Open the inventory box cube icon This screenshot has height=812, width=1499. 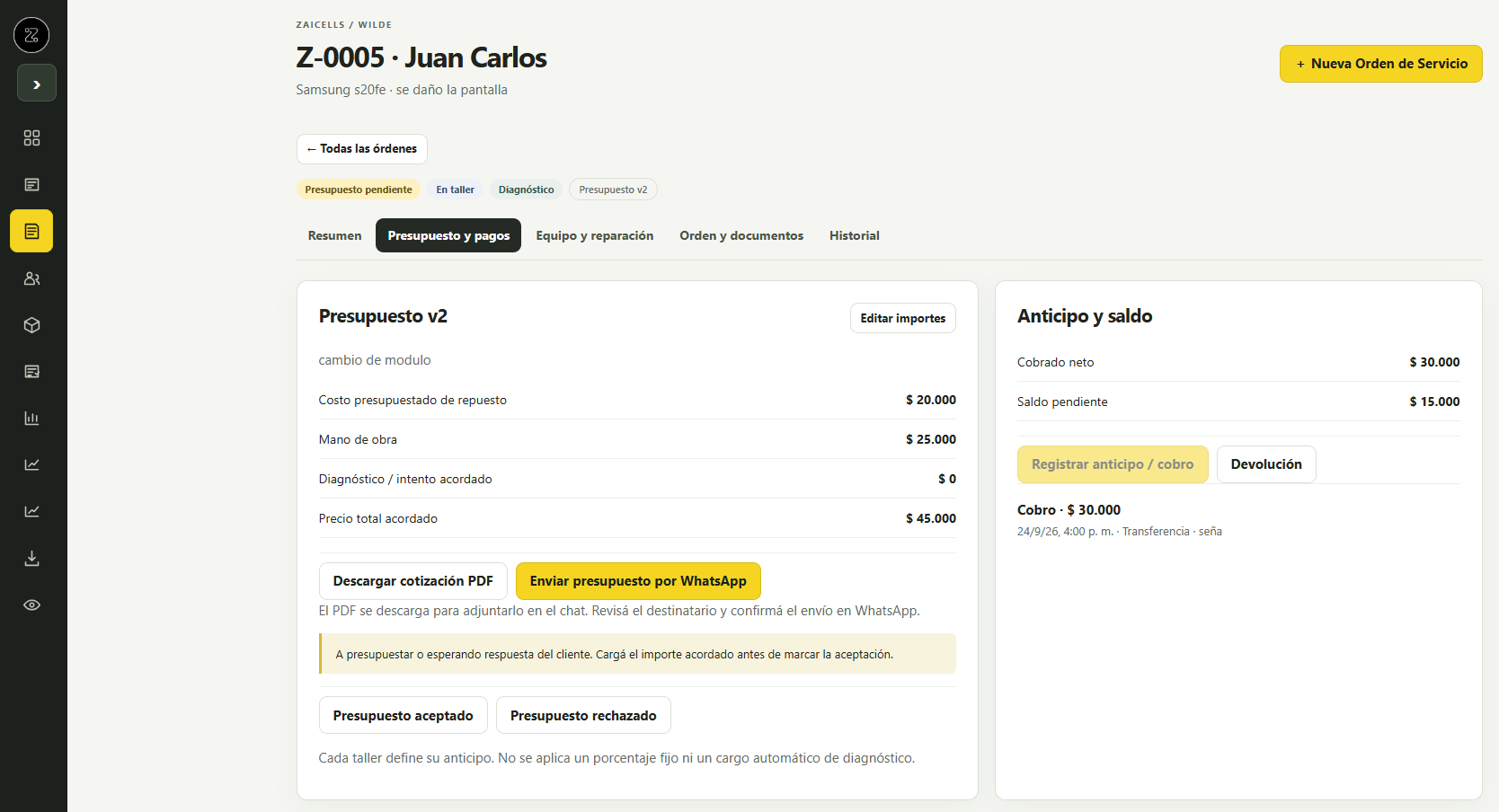pos(31,325)
